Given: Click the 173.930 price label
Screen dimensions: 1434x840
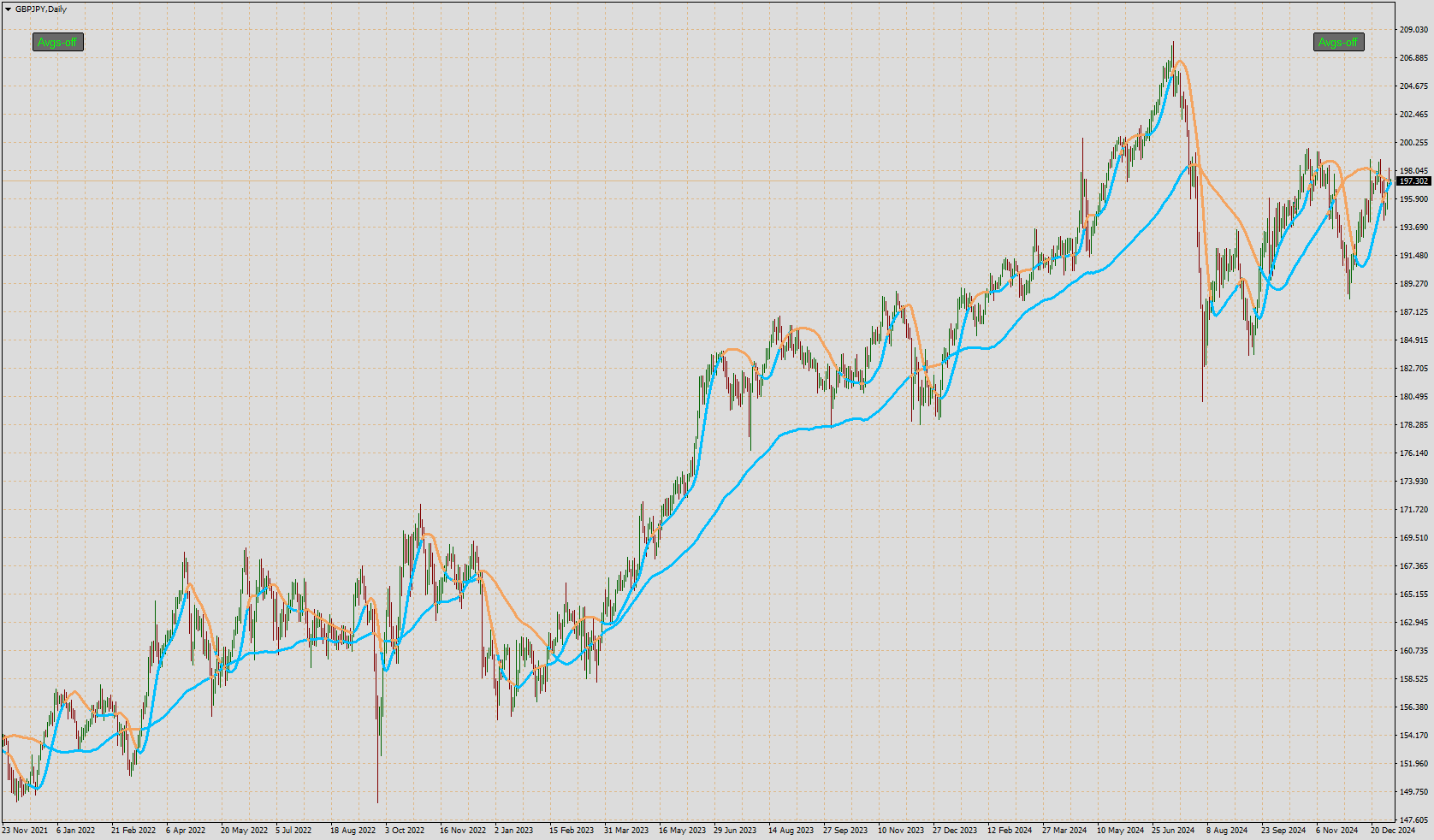Looking at the screenshot, I should (1413, 482).
